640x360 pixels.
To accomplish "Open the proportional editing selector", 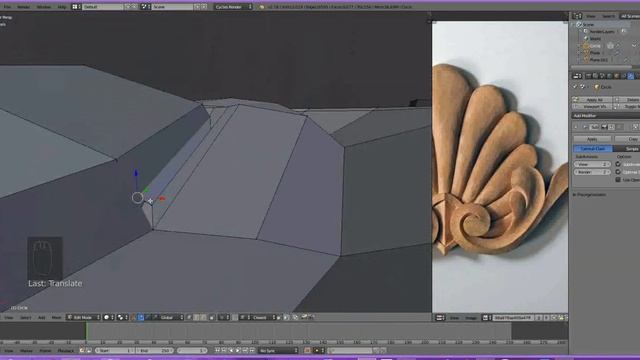I will tap(224, 318).
